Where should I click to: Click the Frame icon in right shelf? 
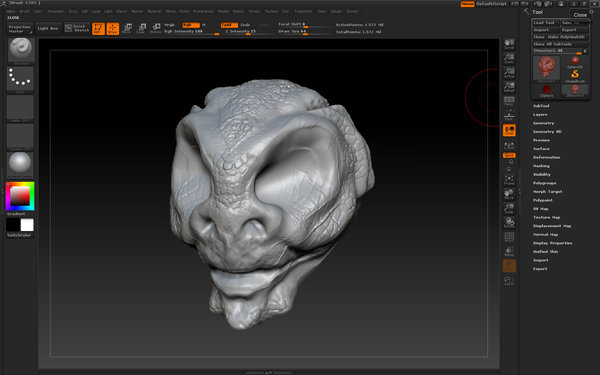[509, 180]
